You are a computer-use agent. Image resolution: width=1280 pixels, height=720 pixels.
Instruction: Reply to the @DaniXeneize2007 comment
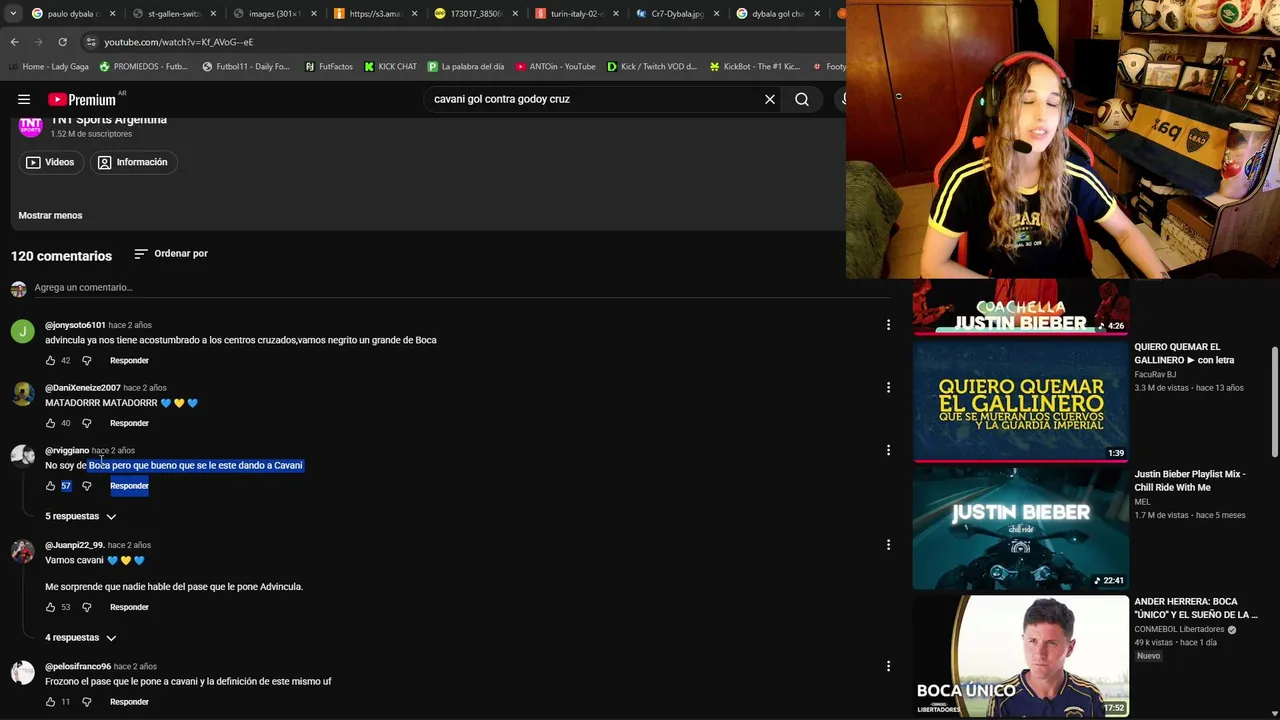(x=129, y=423)
